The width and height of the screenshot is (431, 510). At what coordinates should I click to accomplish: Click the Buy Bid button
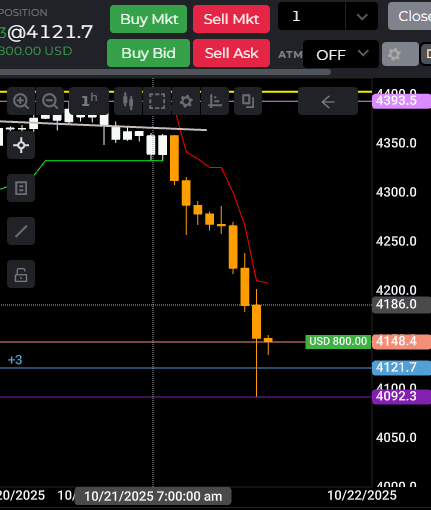point(148,53)
